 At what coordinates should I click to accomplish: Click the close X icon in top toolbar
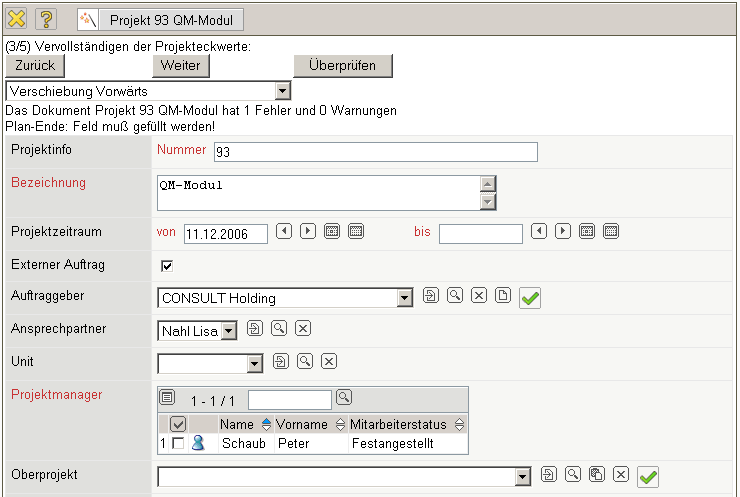click(17, 18)
